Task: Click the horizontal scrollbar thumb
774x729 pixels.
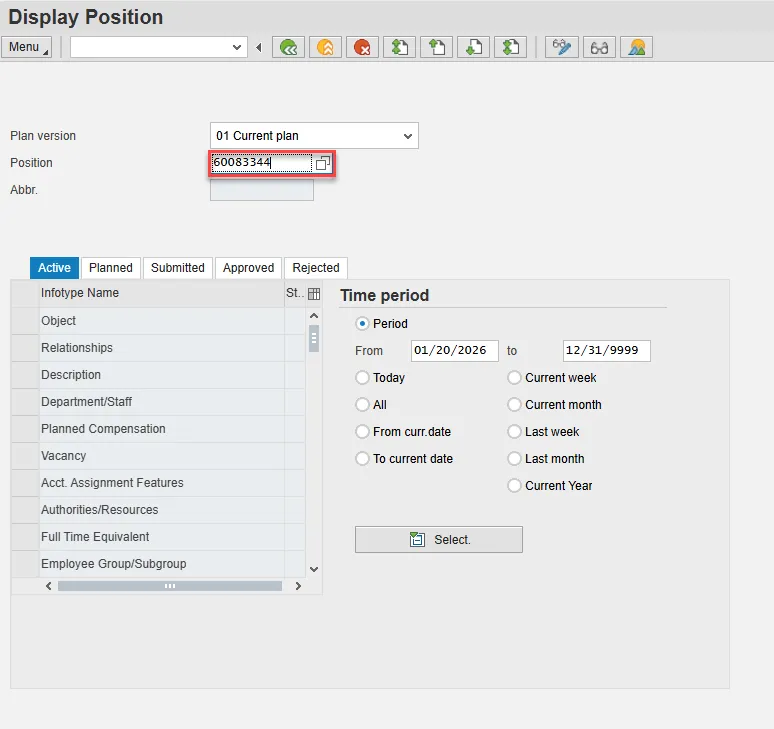Action: [x=170, y=586]
